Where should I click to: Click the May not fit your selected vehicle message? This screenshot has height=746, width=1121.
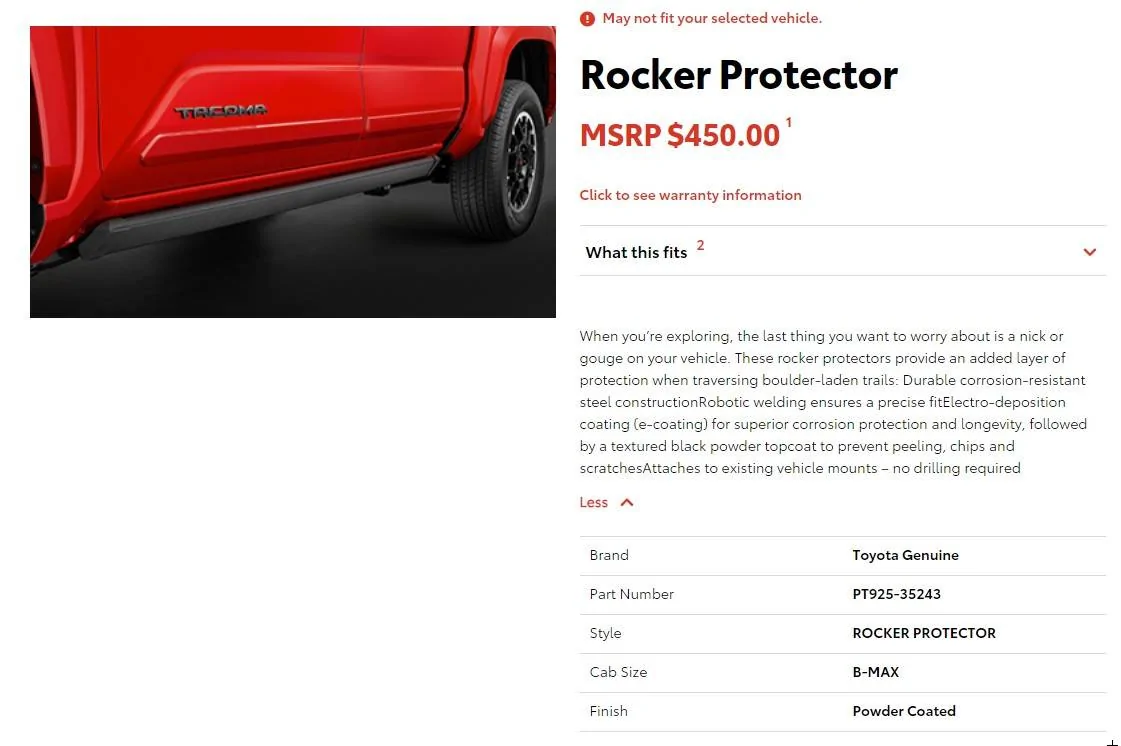point(712,18)
